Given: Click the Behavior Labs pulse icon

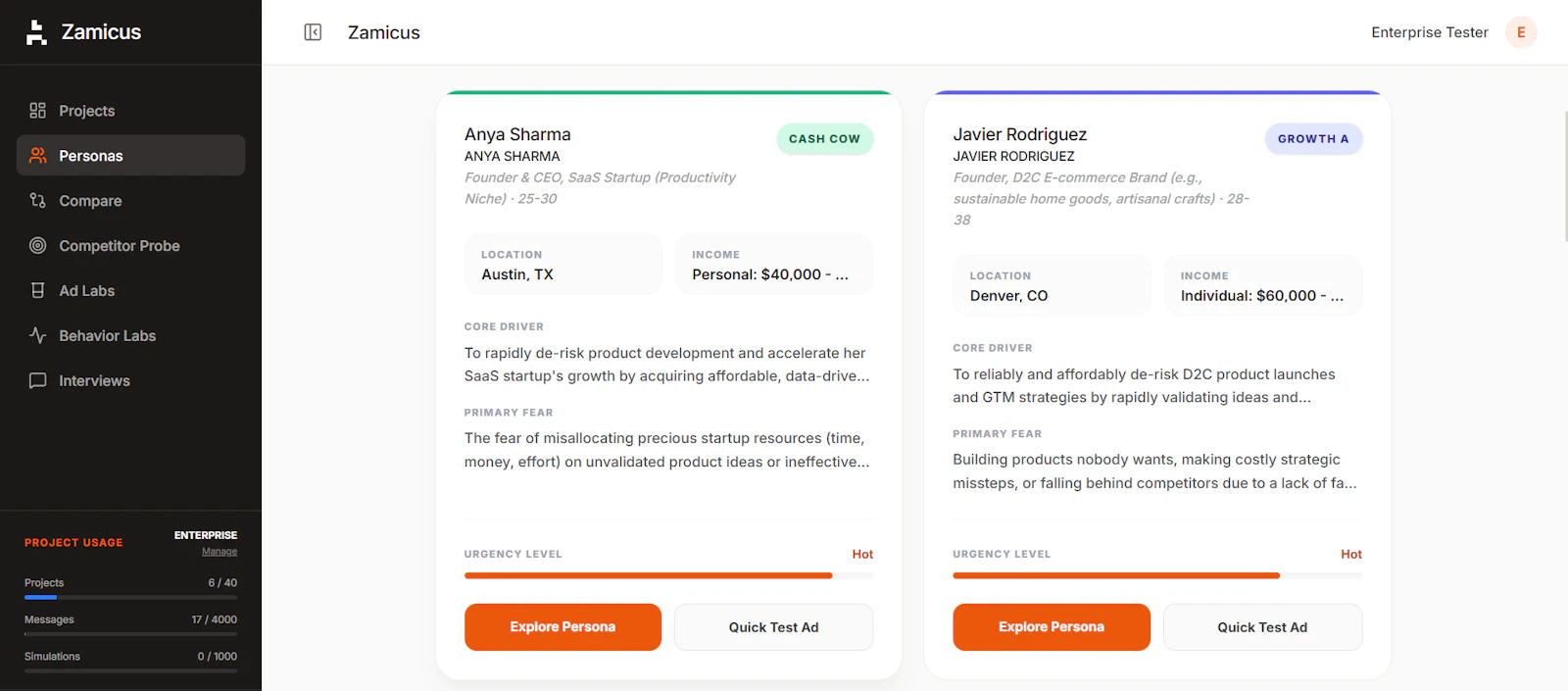Looking at the screenshot, I should point(38,336).
